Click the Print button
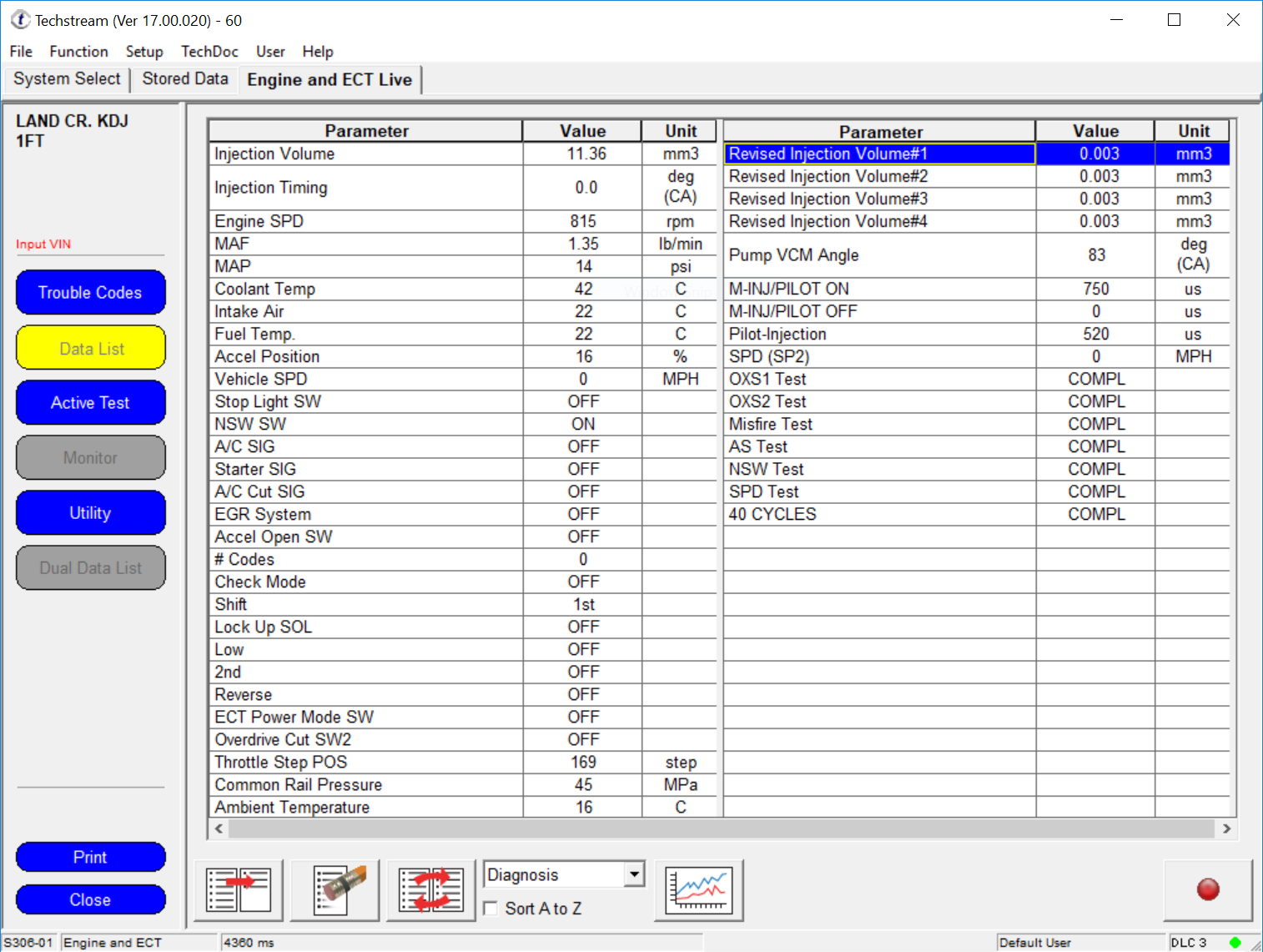The height and width of the screenshot is (952, 1263). pyautogui.click(x=90, y=857)
